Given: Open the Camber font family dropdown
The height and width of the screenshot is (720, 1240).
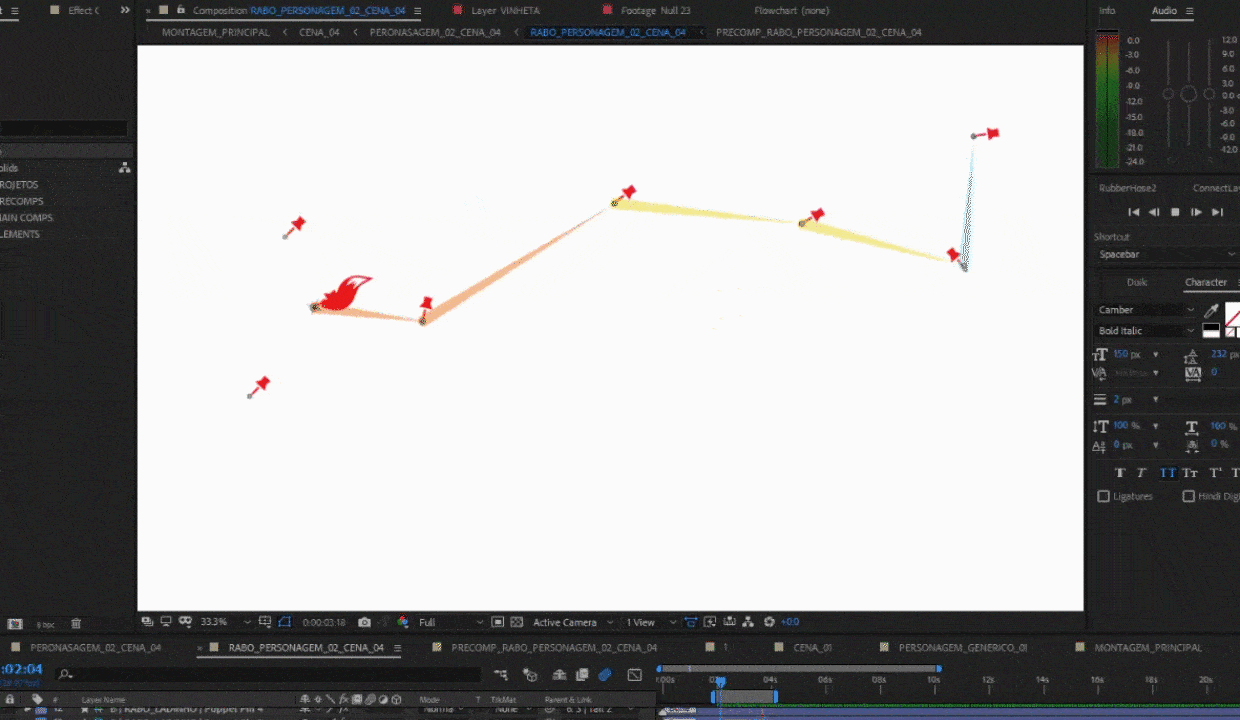Looking at the screenshot, I should pos(1146,310).
